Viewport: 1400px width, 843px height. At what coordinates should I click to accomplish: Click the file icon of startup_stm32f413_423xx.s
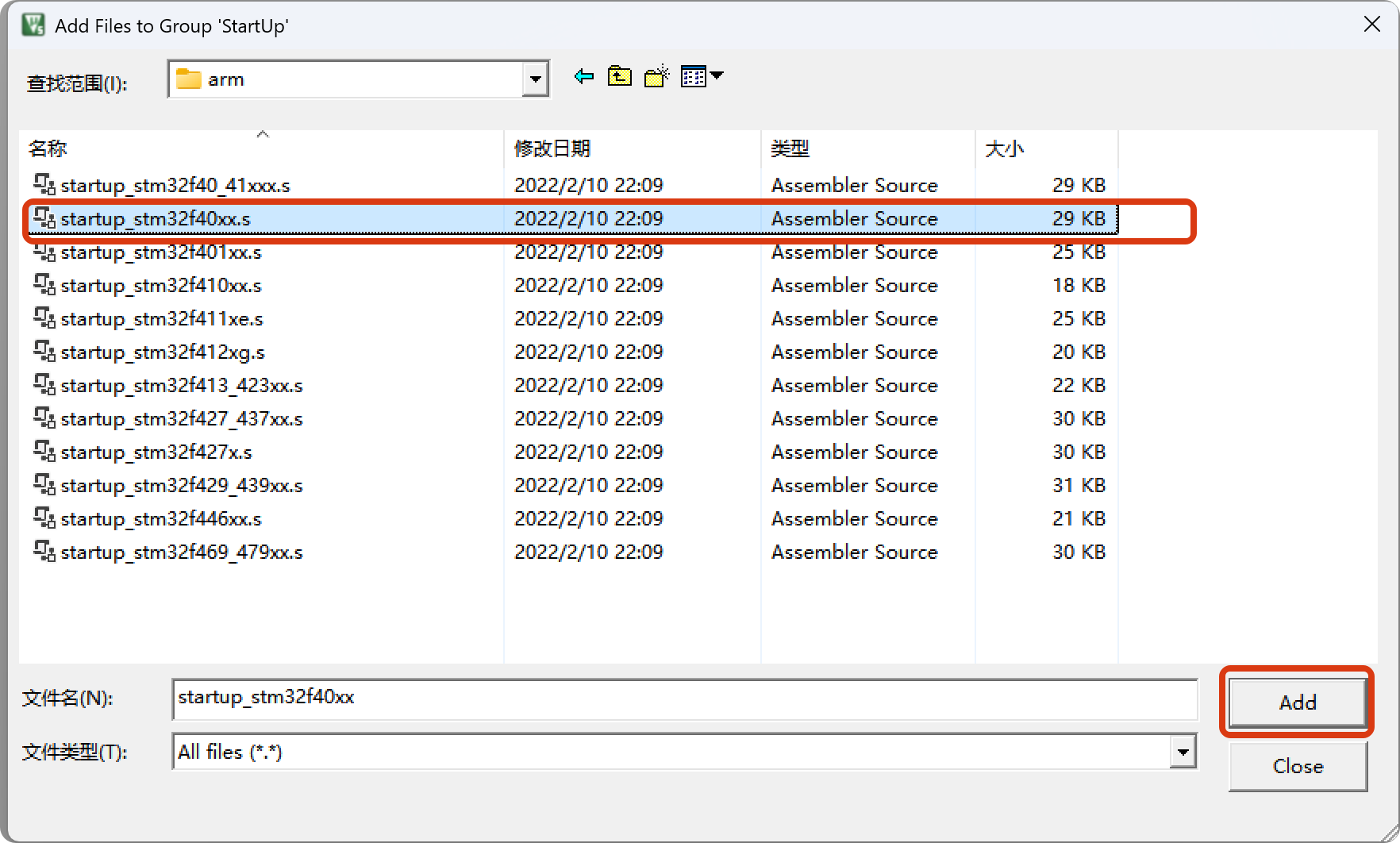click(44, 385)
